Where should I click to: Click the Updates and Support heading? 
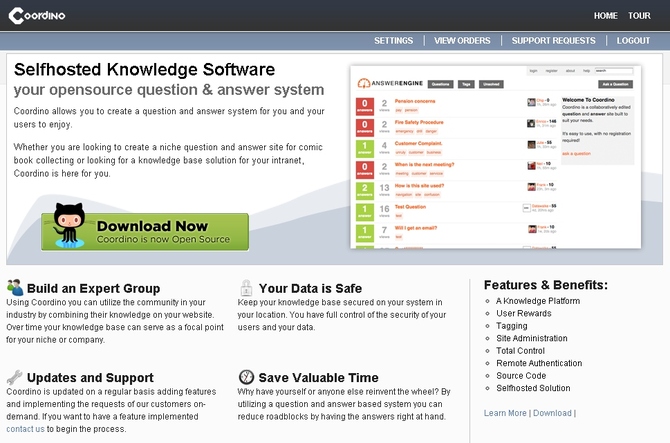pos(90,378)
